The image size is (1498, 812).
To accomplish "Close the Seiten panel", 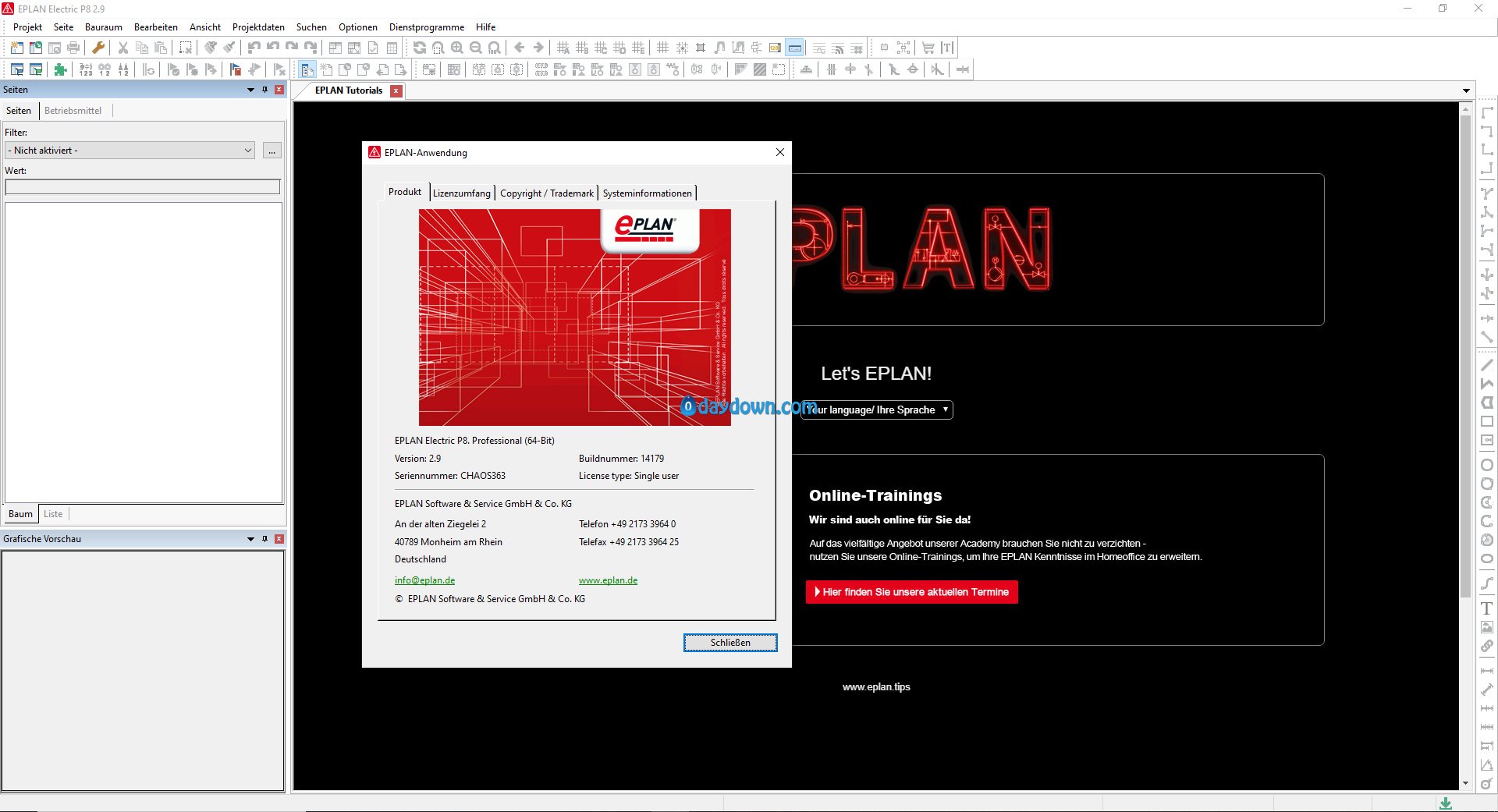I will pyautogui.click(x=279, y=90).
